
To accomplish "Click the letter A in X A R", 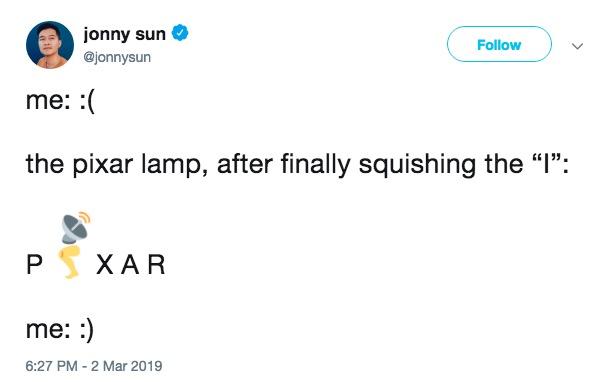I will coord(130,264).
